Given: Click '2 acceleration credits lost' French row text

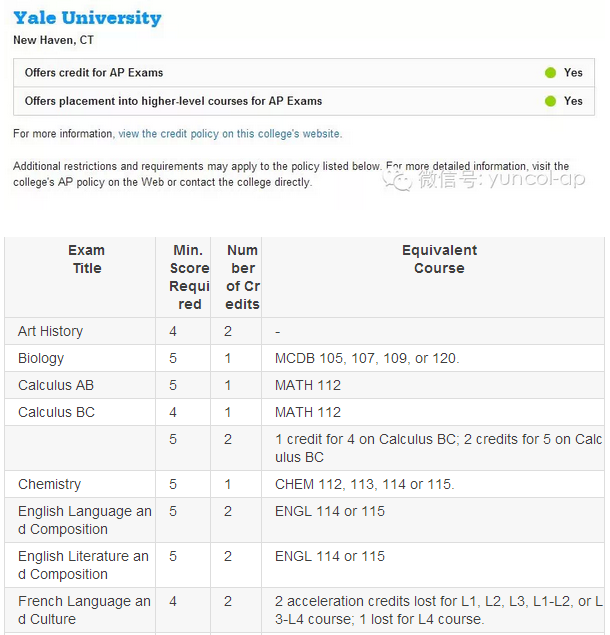Looking at the screenshot, I should (439, 610).
